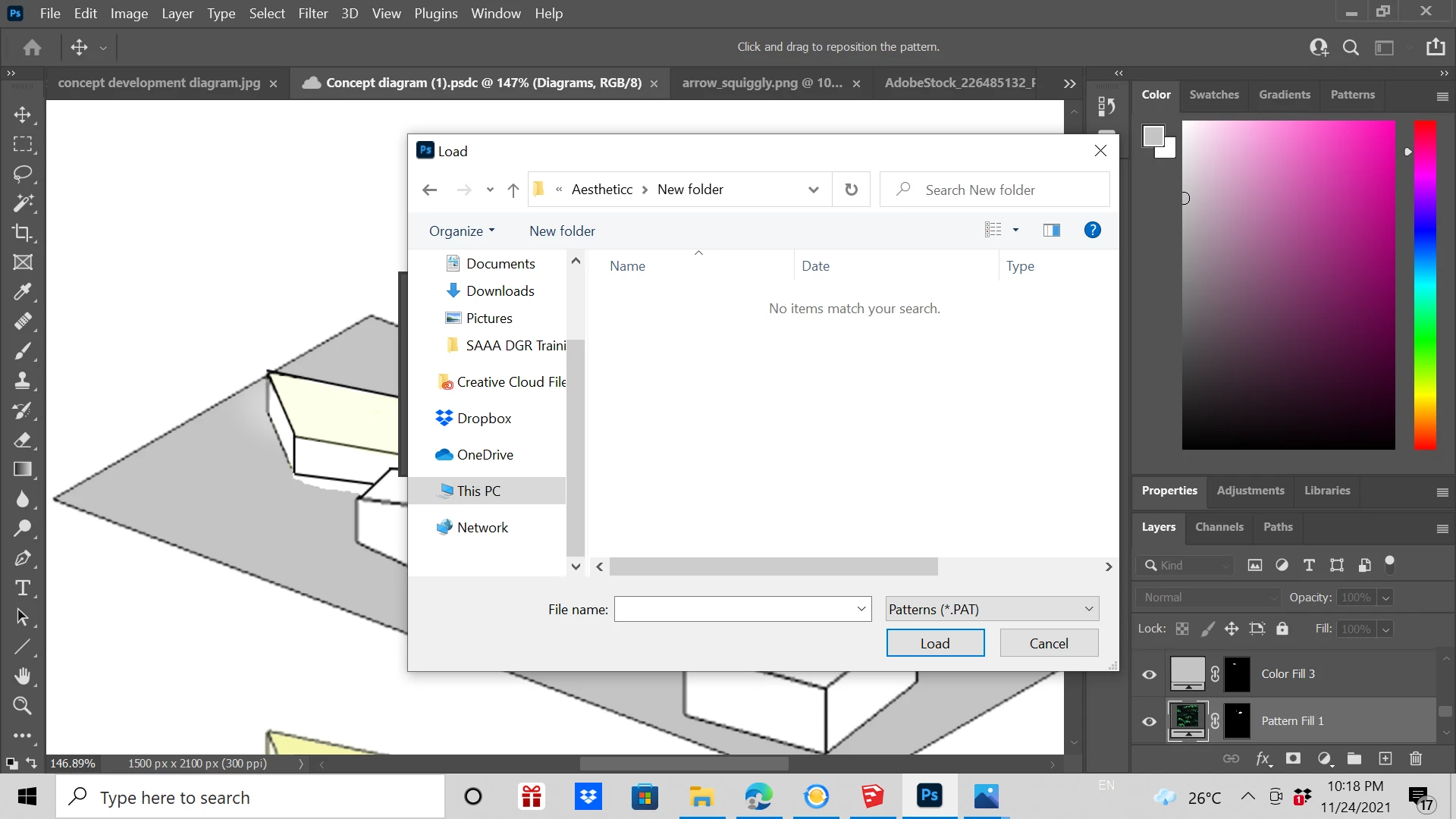
Task: Hide the Pattern Fill 1 layer
Action: pos(1149,721)
